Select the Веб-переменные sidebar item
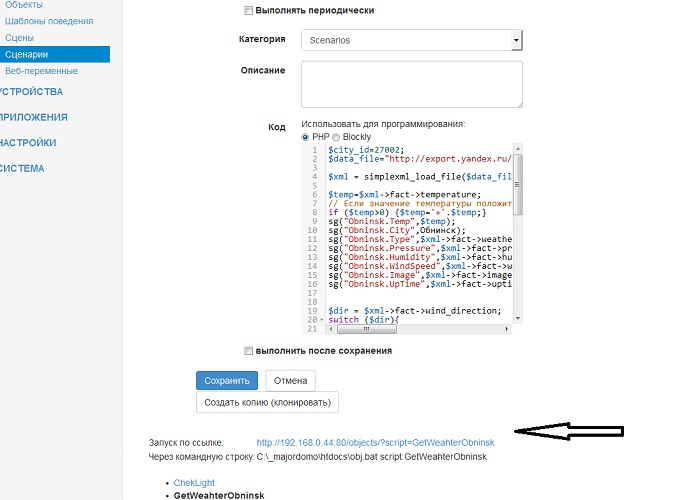Screen dimensions: 700x500 point(41,71)
